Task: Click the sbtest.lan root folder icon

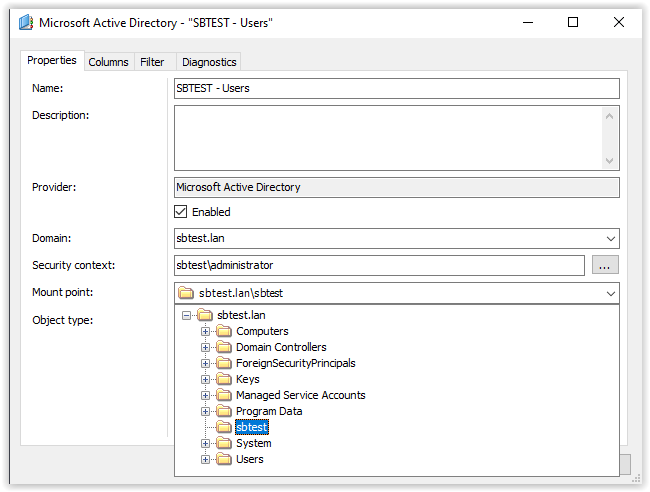Action: (205, 315)
